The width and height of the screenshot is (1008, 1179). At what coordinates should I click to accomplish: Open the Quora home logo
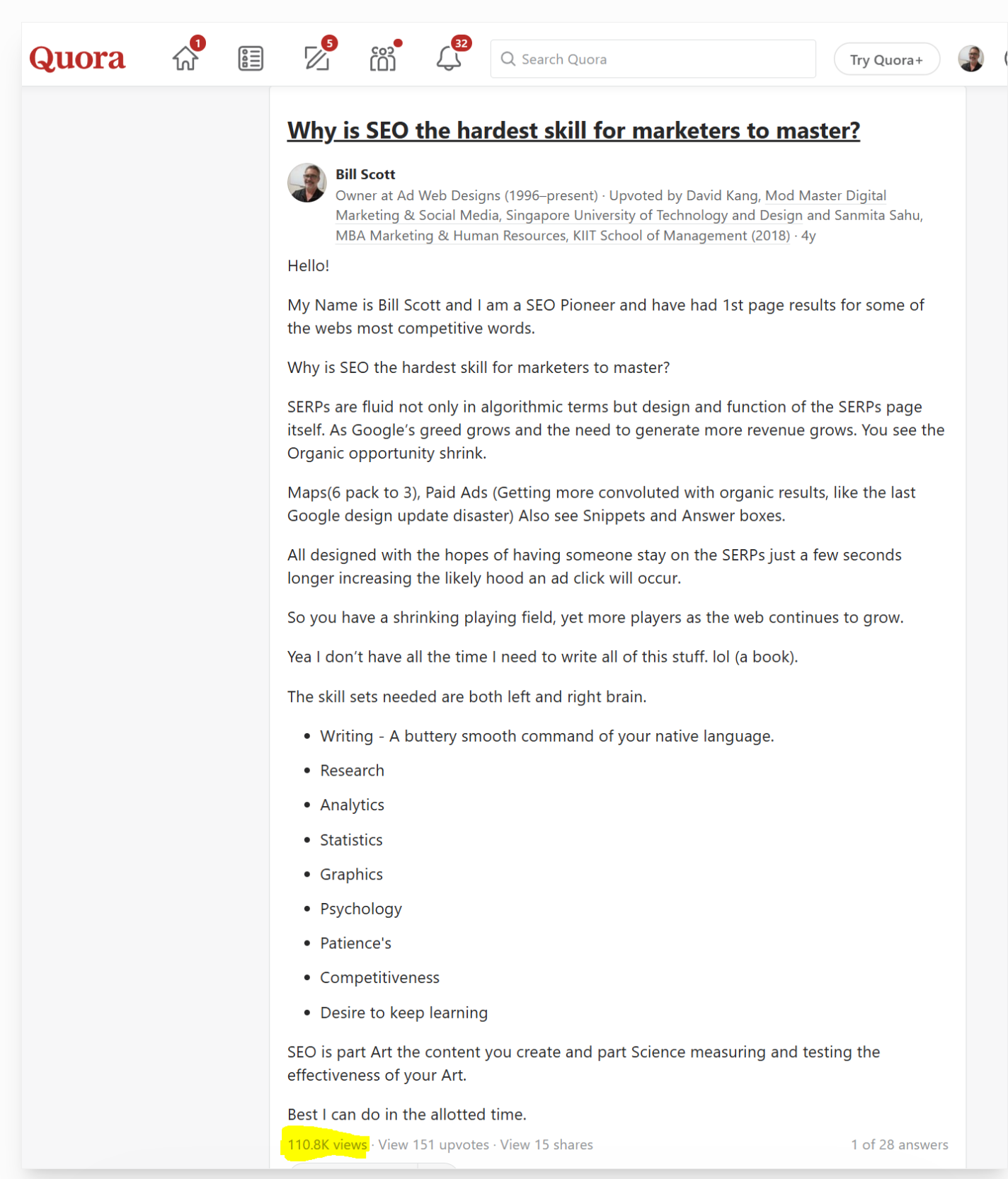coord(77,58)
